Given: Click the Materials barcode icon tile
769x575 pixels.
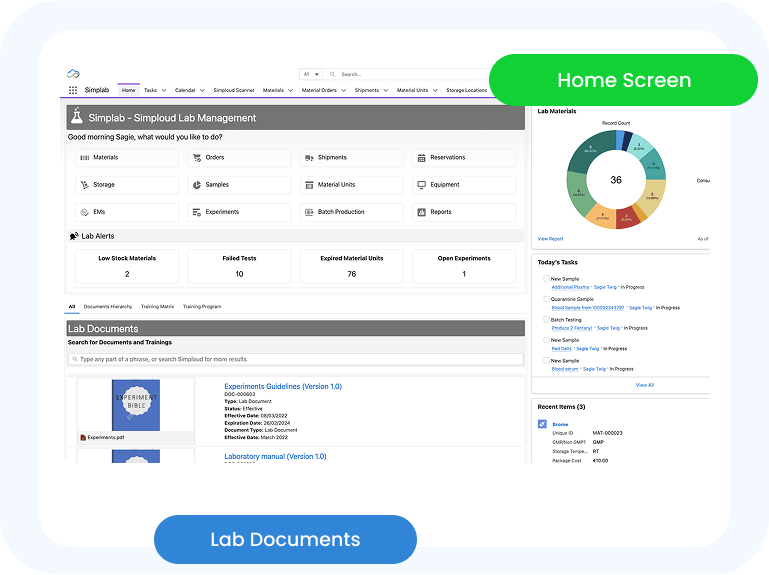Looking at the screenshot, I should point(84,158).
